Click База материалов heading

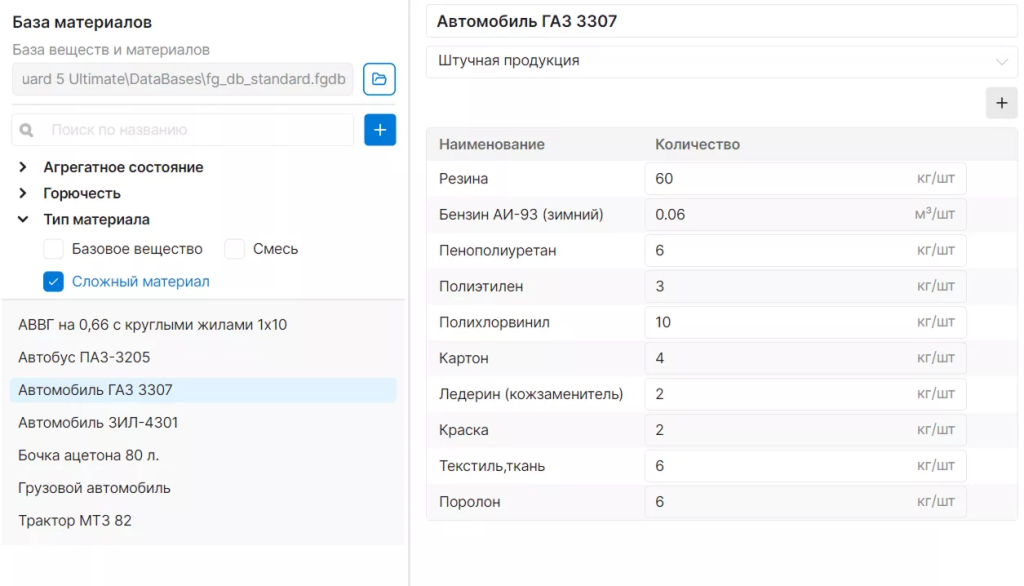82,22
